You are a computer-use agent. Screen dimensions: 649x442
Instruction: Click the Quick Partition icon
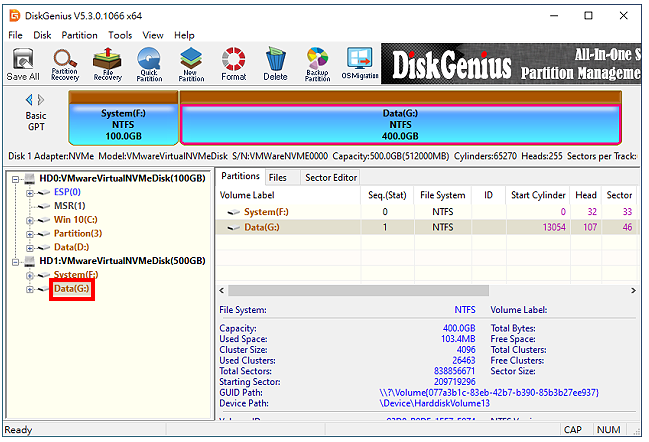tap(149, 64)
